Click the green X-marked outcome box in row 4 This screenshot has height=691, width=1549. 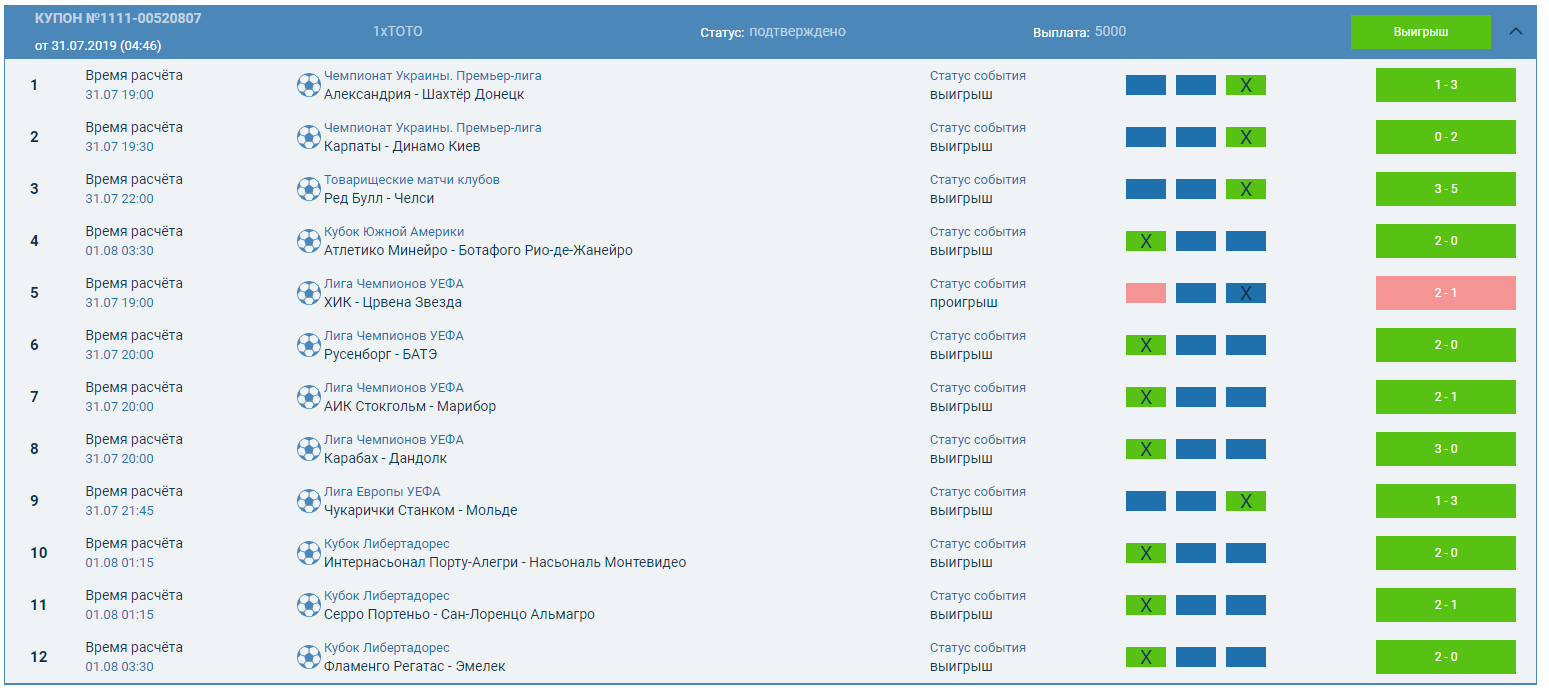click(1145, 241)
